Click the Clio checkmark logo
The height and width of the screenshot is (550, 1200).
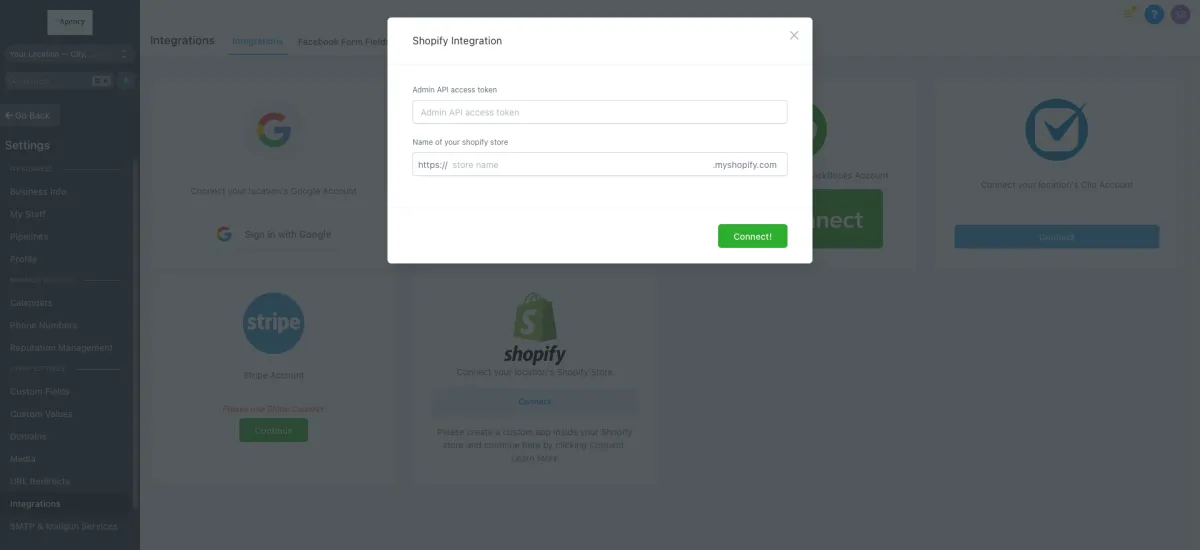coord(1056,129)
